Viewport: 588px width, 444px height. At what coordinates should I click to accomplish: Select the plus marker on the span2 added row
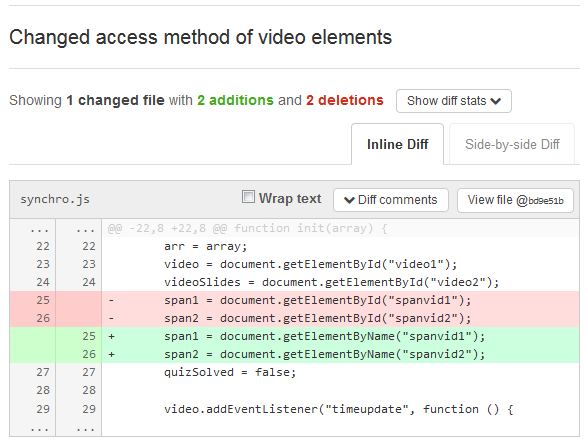pyautogui.click(x=111, y=354)
